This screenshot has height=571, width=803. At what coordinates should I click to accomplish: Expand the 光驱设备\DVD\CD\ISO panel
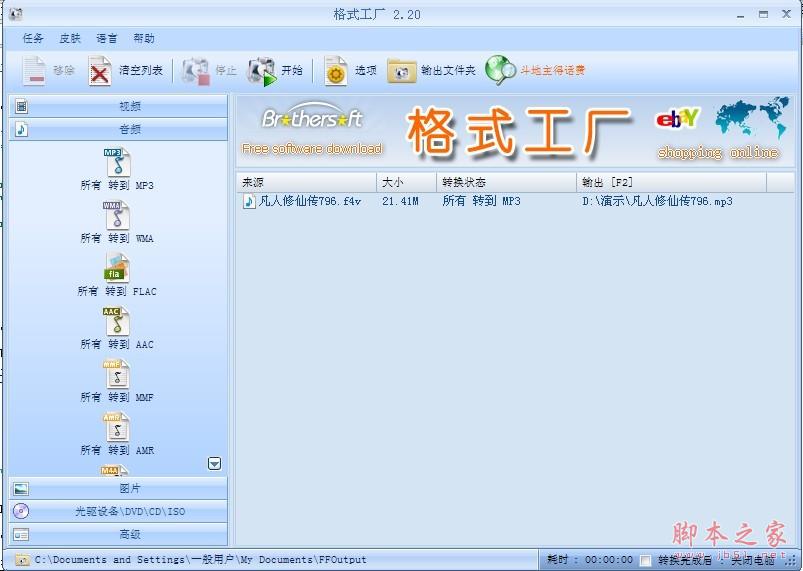click(118, 511)
